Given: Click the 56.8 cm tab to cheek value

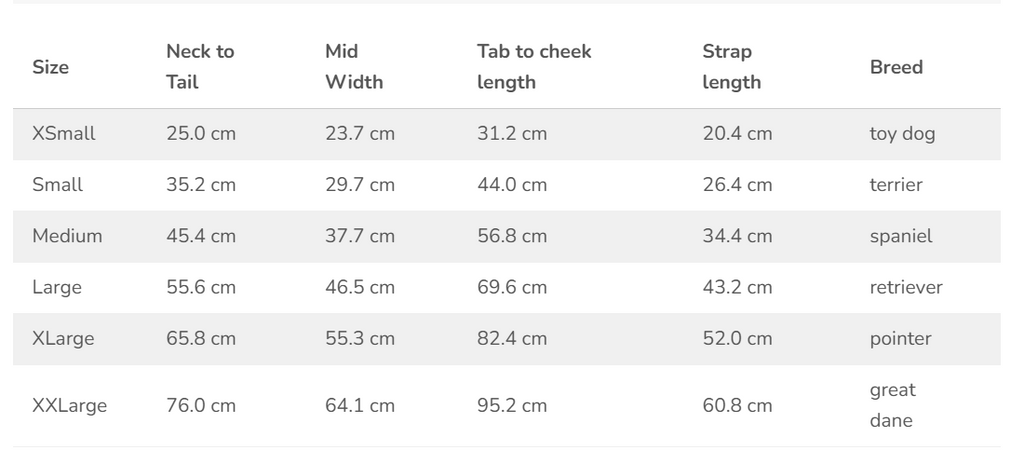Looking at the screenshot, I should click(512, 236).
